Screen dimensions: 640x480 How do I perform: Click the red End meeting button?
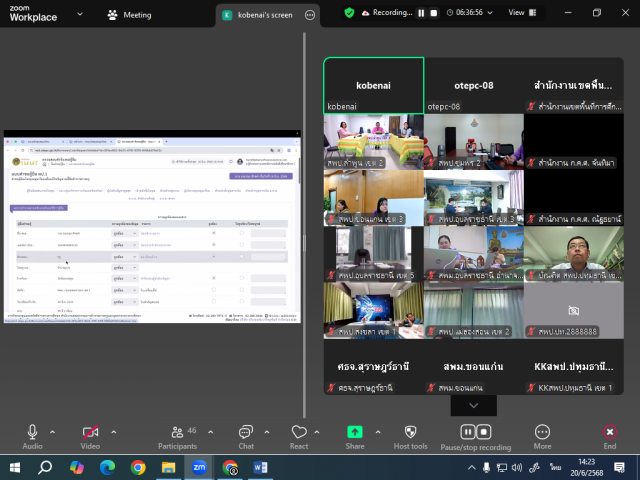click(610, 437)
